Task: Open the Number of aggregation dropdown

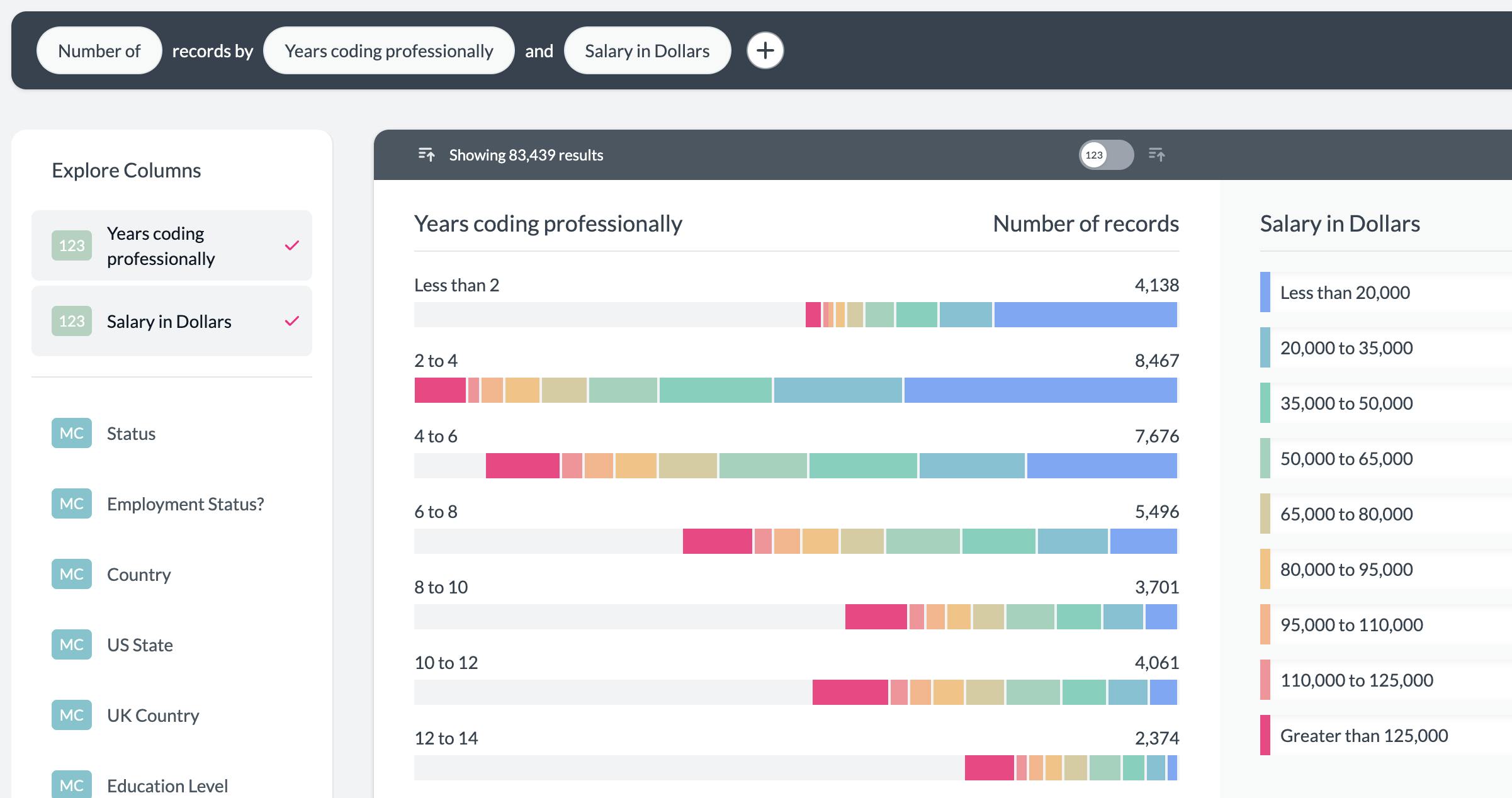Action: [99, 50]
